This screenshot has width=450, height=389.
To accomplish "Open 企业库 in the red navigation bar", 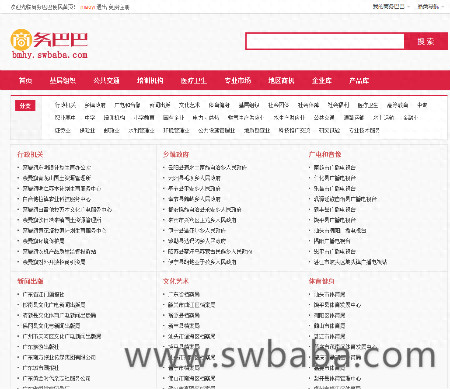I will click(322, 80).
